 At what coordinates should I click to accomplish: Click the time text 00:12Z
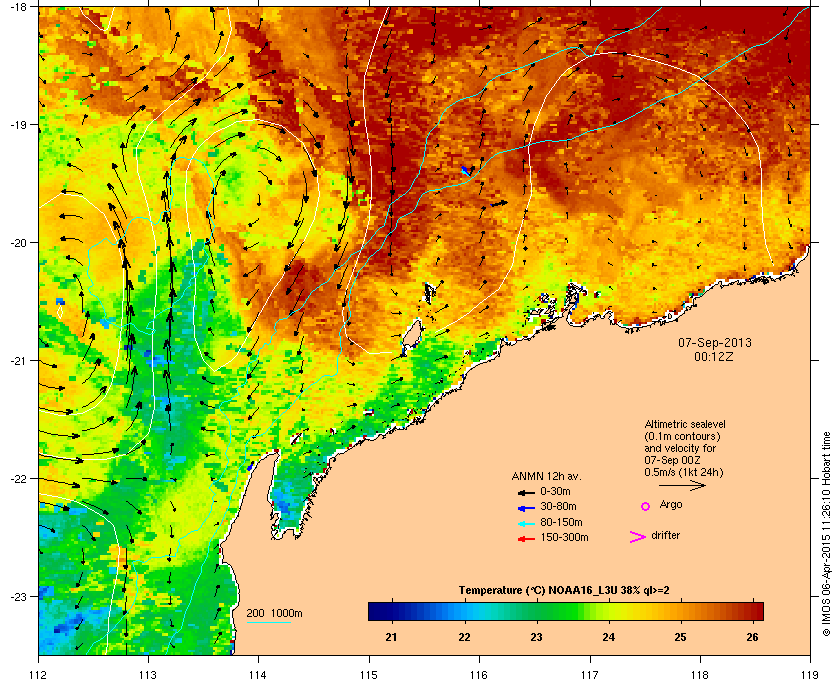coord(714,356)
